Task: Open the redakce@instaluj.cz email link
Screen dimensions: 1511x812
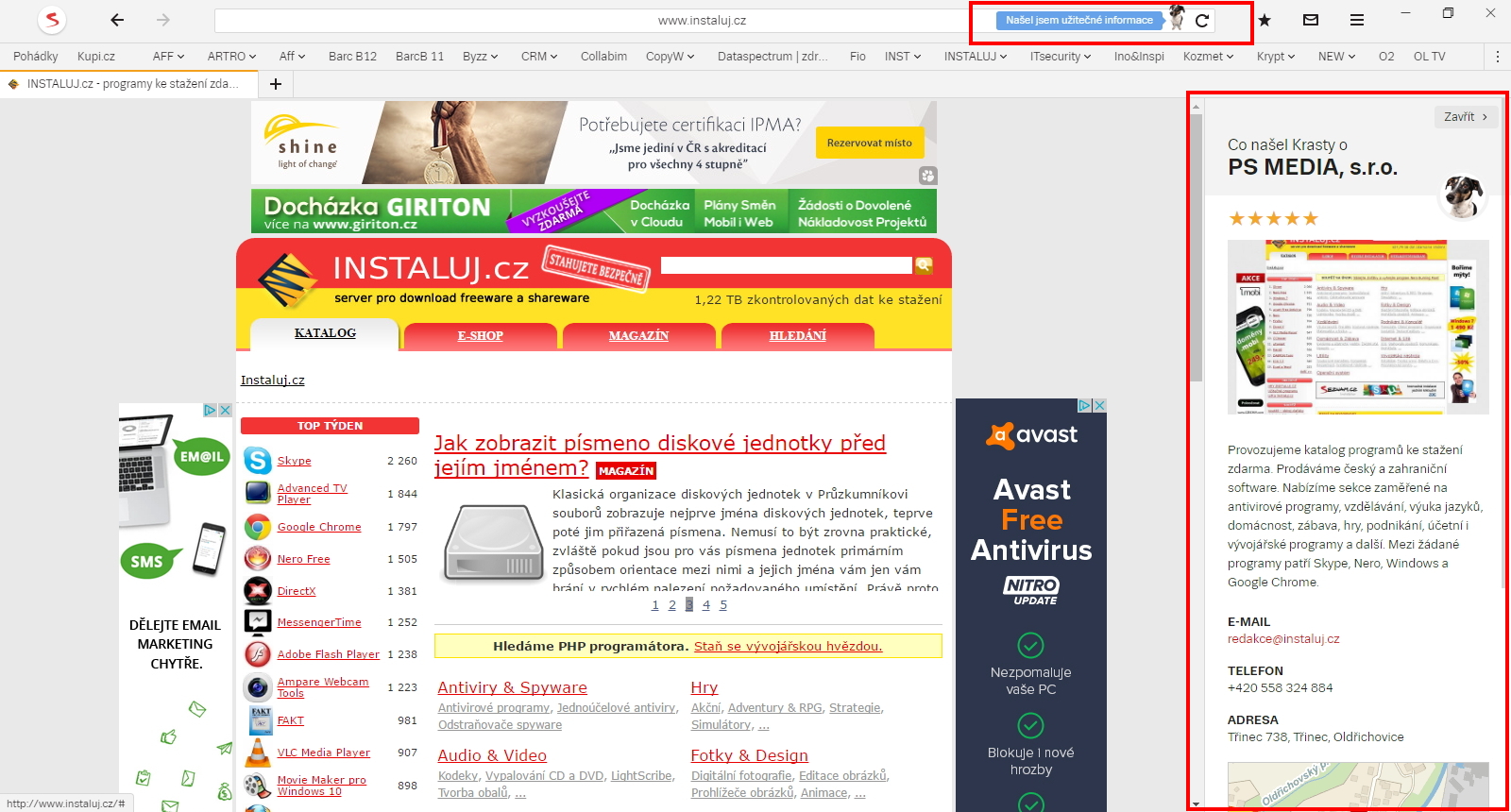Action: (x=1283, y=639)
